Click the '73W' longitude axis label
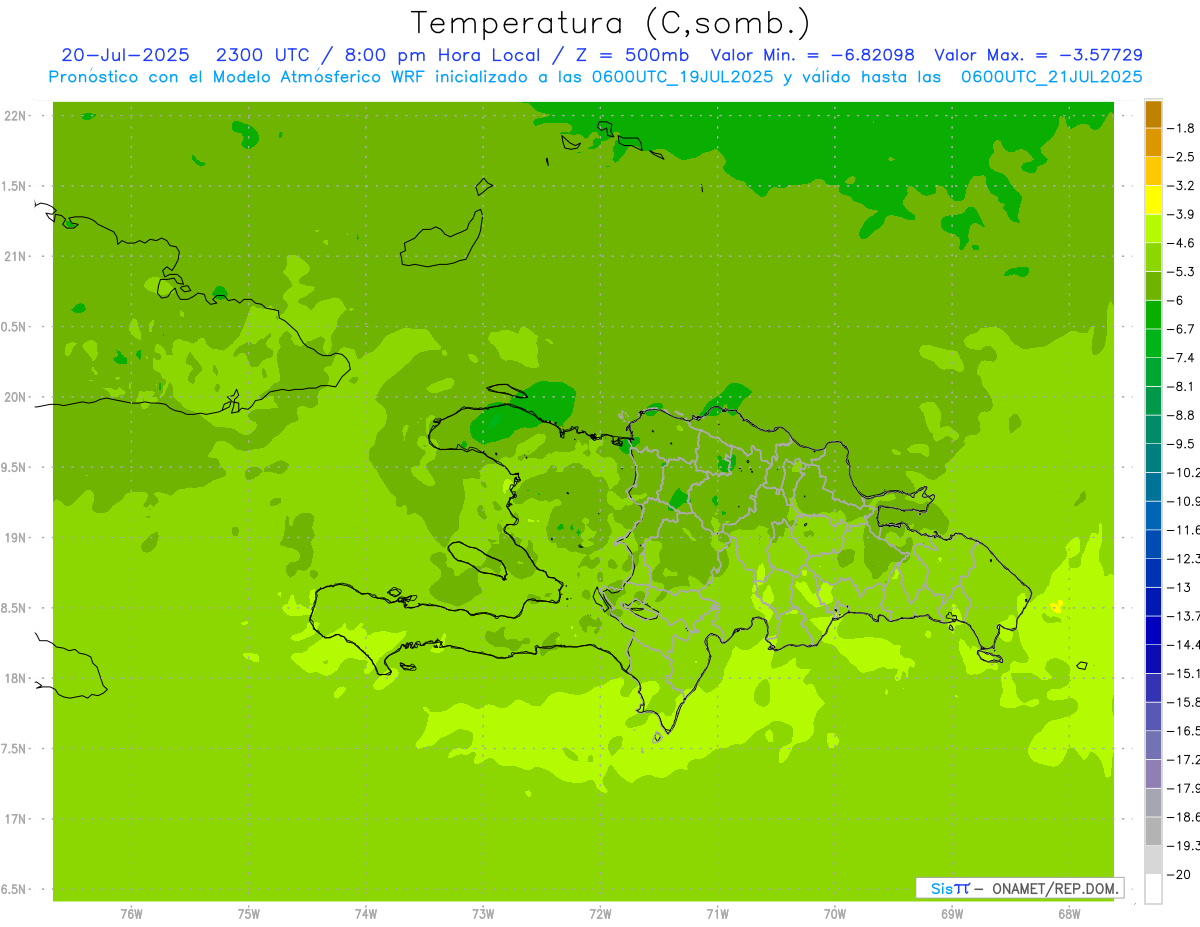The image size is (1200, 927). tap(483, 914)
